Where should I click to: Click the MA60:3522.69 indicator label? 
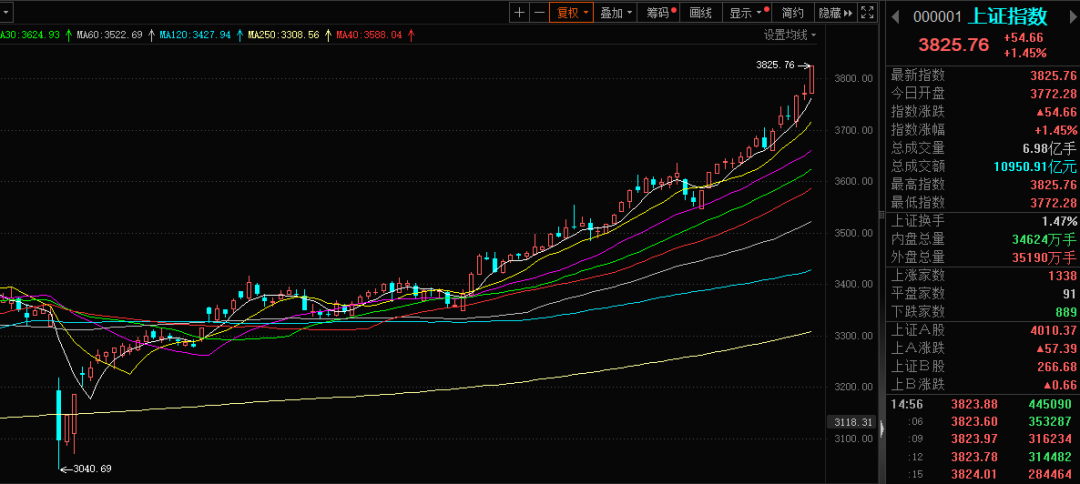click(109, 34)
